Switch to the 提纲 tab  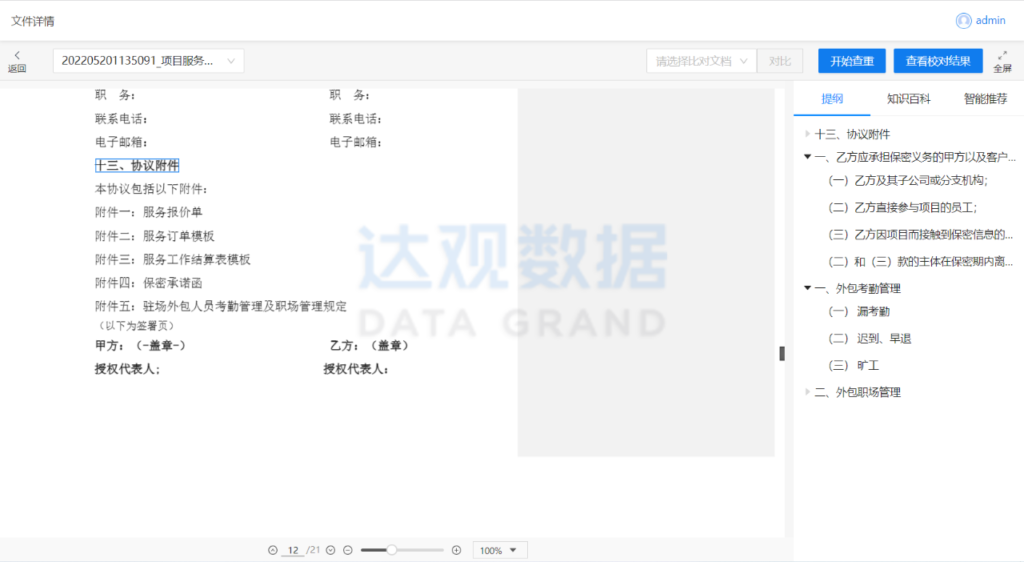point(832,99)
